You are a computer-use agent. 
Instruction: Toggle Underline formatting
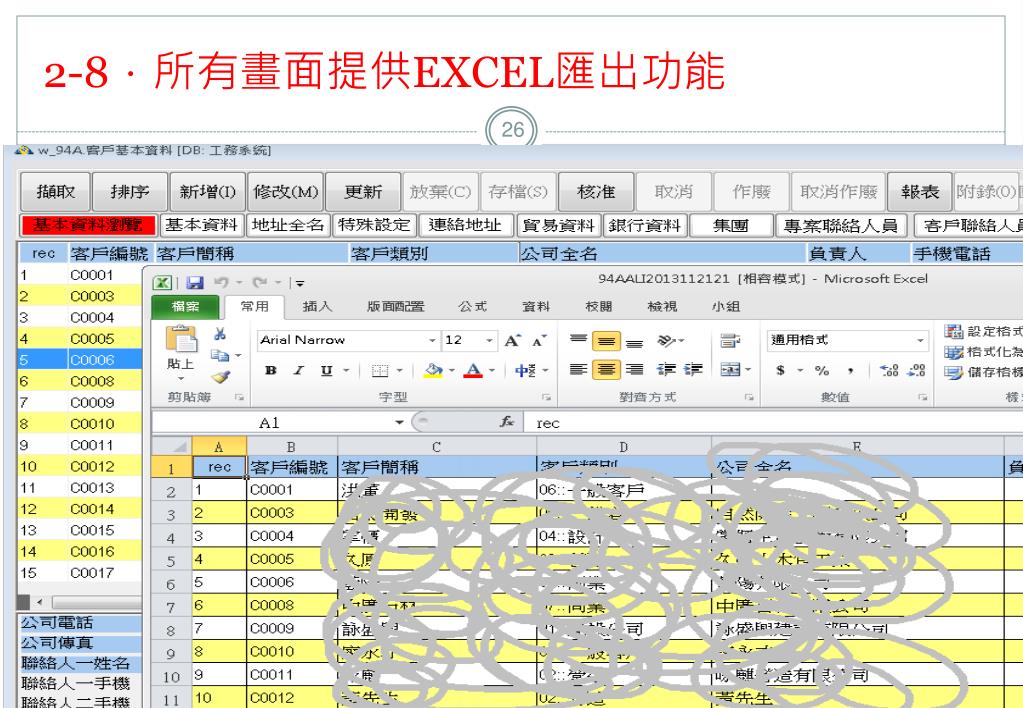[x=326, y=371]
